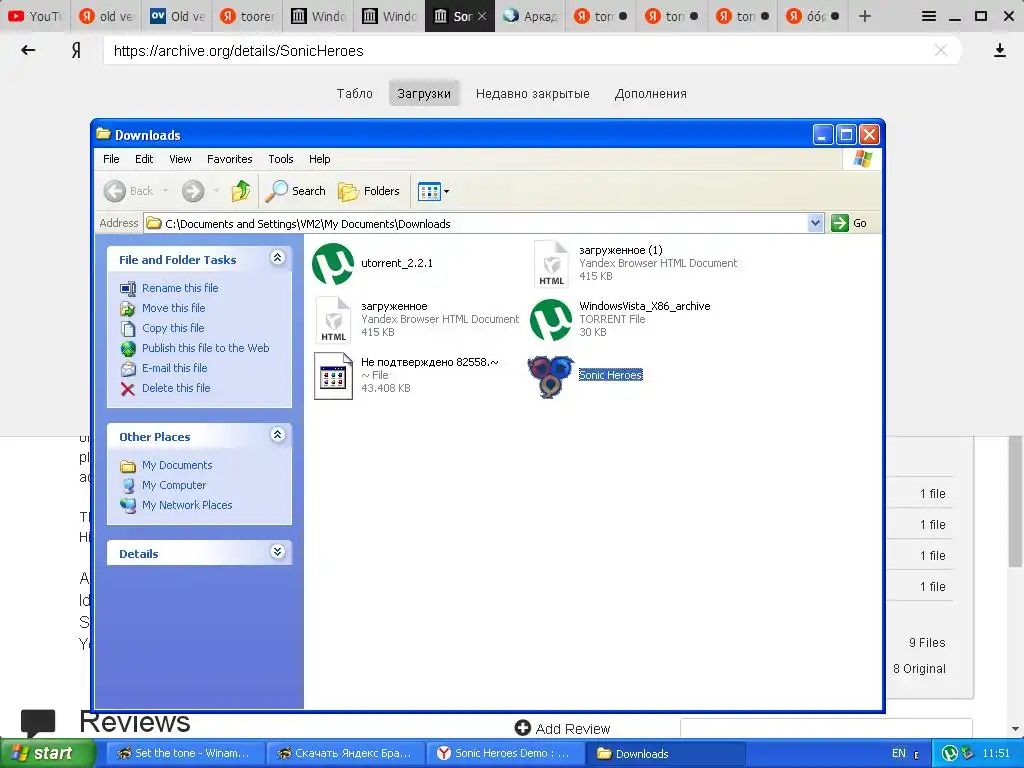Open the Windows start menu
Viewport: 1024px width, 768px height.
click(x=48, y=753)
